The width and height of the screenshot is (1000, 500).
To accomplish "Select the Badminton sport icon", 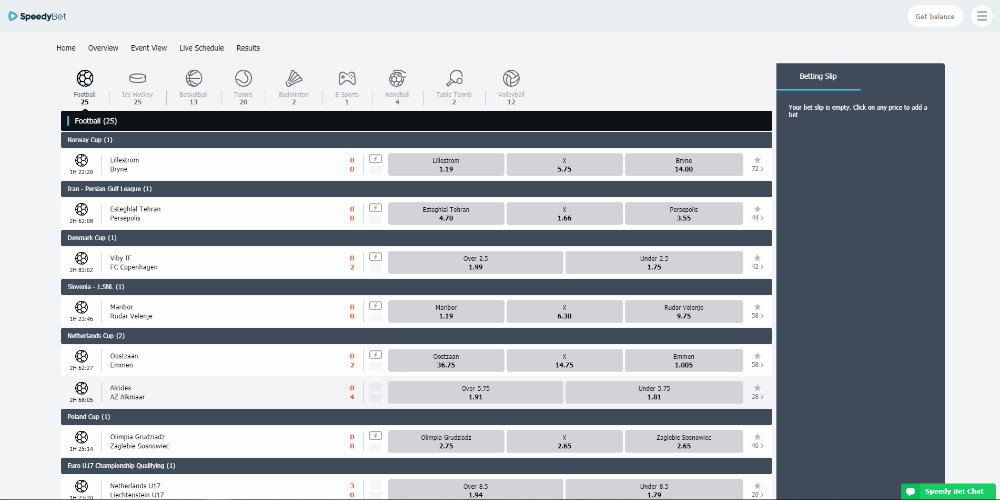I will 293,78.
